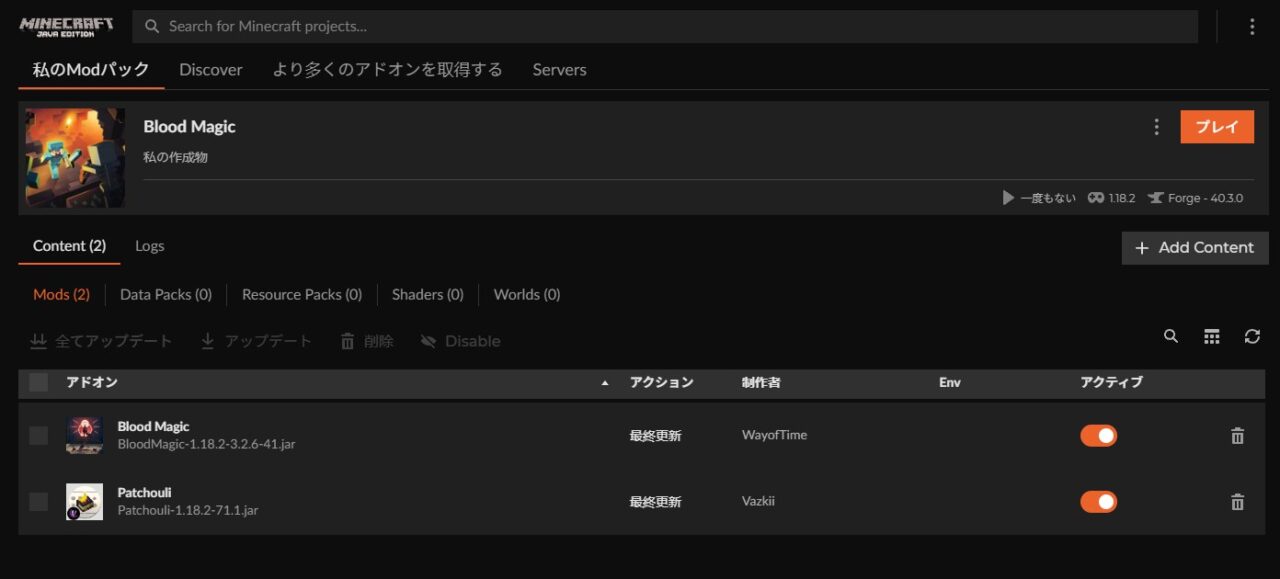This screenshot has width=1280, height=579.
Task: Select the Mods (2) filter
Action: click(x=61, y=294)
